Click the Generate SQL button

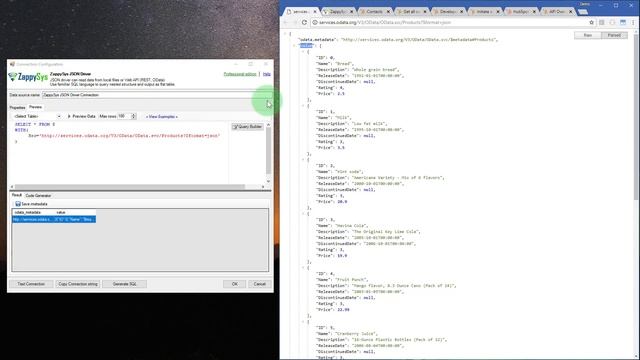tap(124, 284)
